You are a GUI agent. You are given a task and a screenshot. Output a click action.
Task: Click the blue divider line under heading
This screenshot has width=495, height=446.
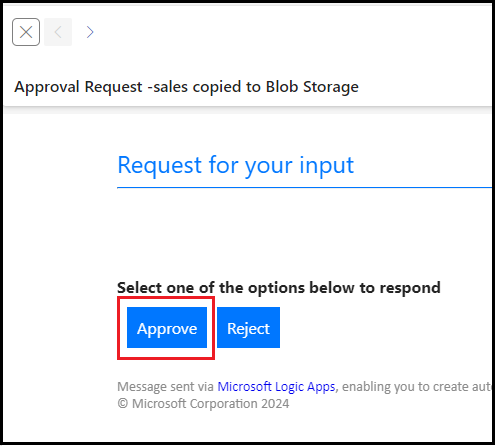[304, 188]
